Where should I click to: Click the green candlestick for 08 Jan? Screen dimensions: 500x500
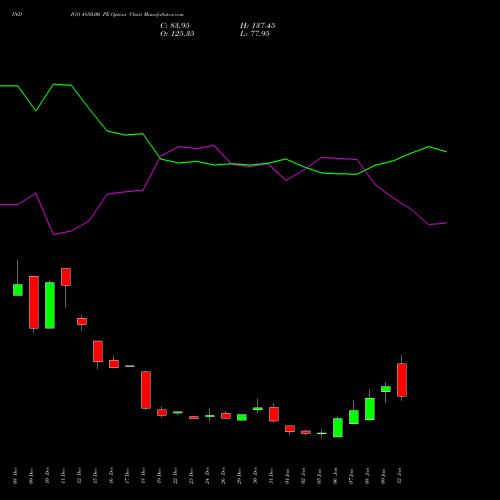click(x=370, y=409)
